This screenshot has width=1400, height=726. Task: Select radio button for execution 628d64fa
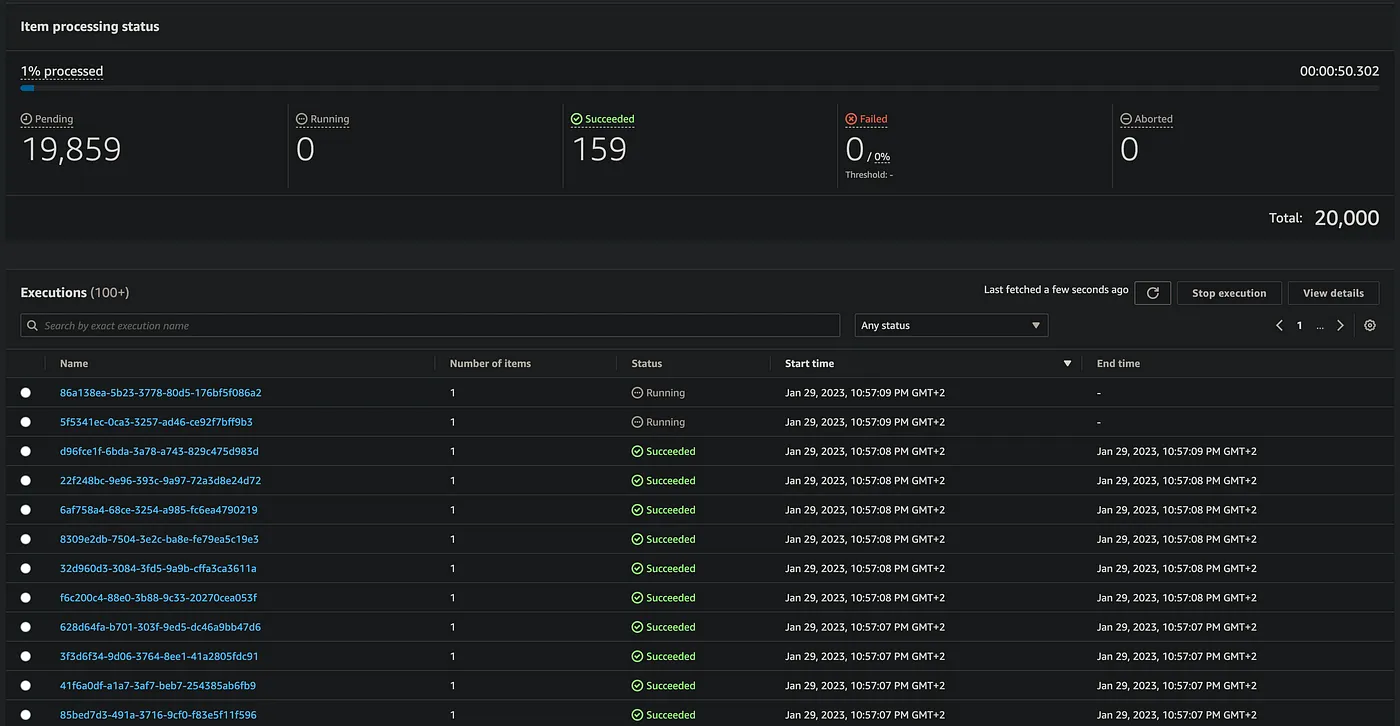pos(26,628)
